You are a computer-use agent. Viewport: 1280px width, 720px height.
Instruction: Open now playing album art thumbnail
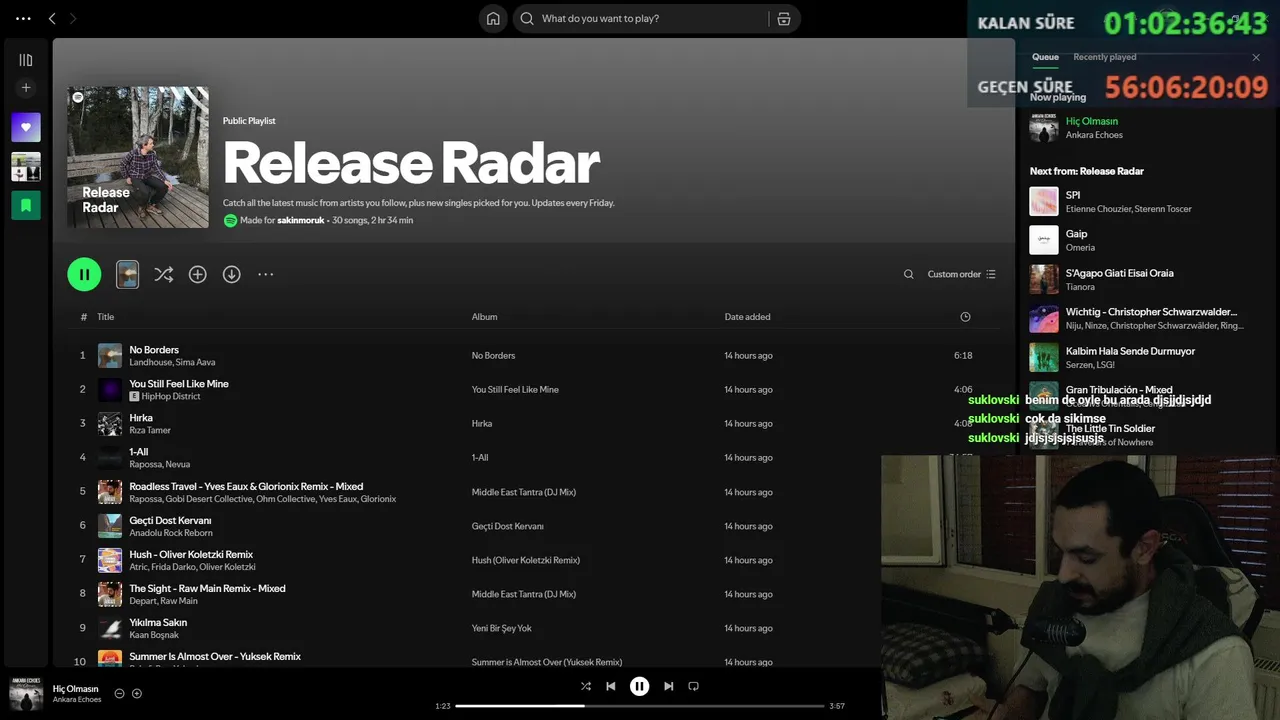pyautogui.click(x=26, y=693)
